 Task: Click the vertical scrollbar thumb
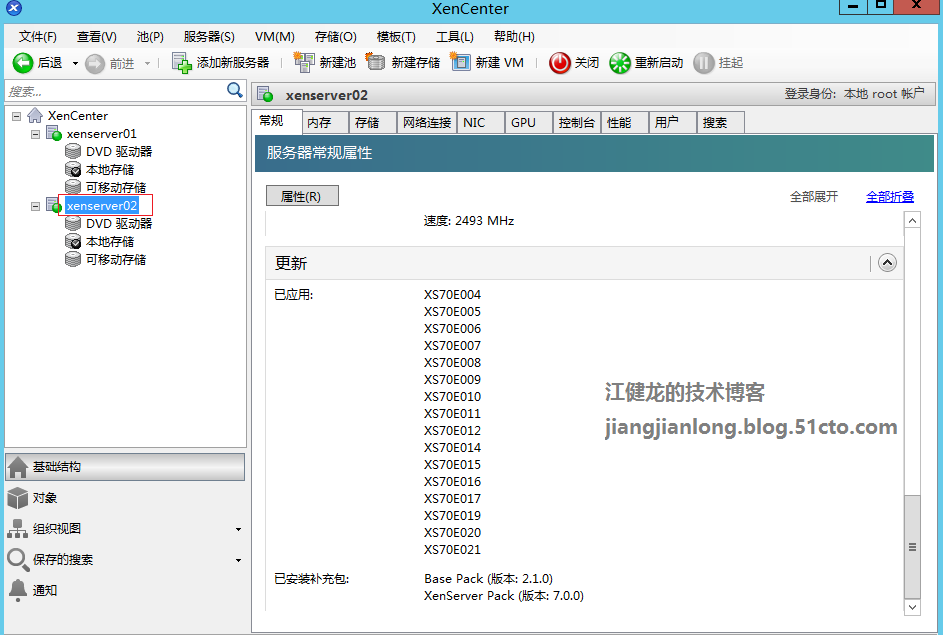coord(912,546)
